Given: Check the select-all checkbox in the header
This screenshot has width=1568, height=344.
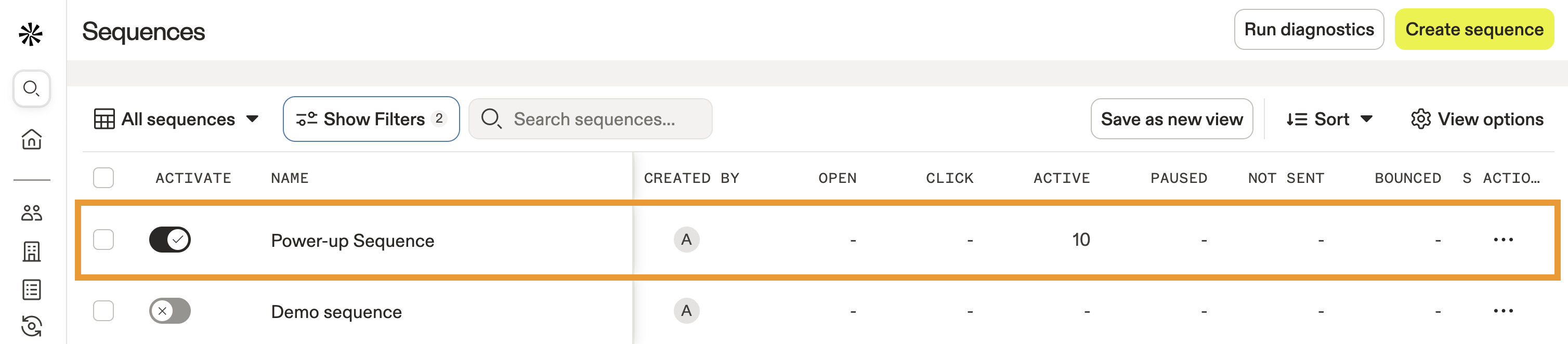Looking at the screenshot, I should 103,177.
